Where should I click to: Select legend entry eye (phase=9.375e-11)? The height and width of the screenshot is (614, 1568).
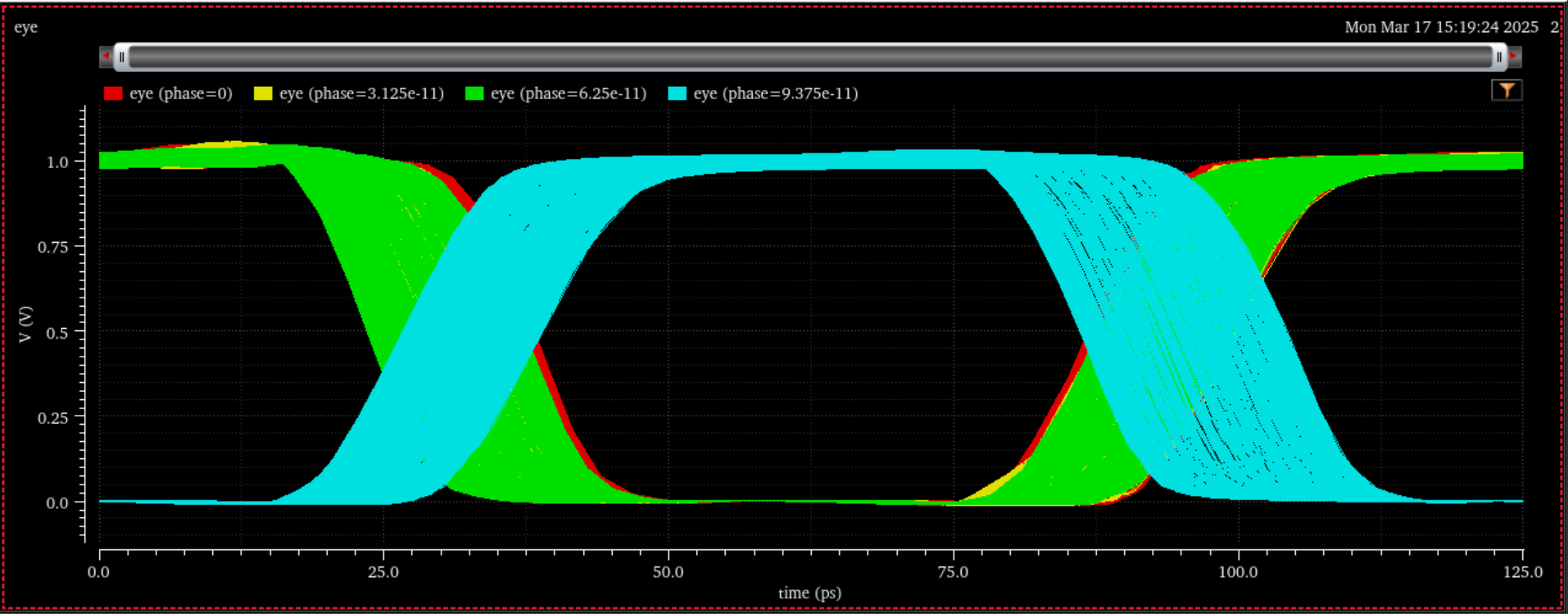(776, 93)
